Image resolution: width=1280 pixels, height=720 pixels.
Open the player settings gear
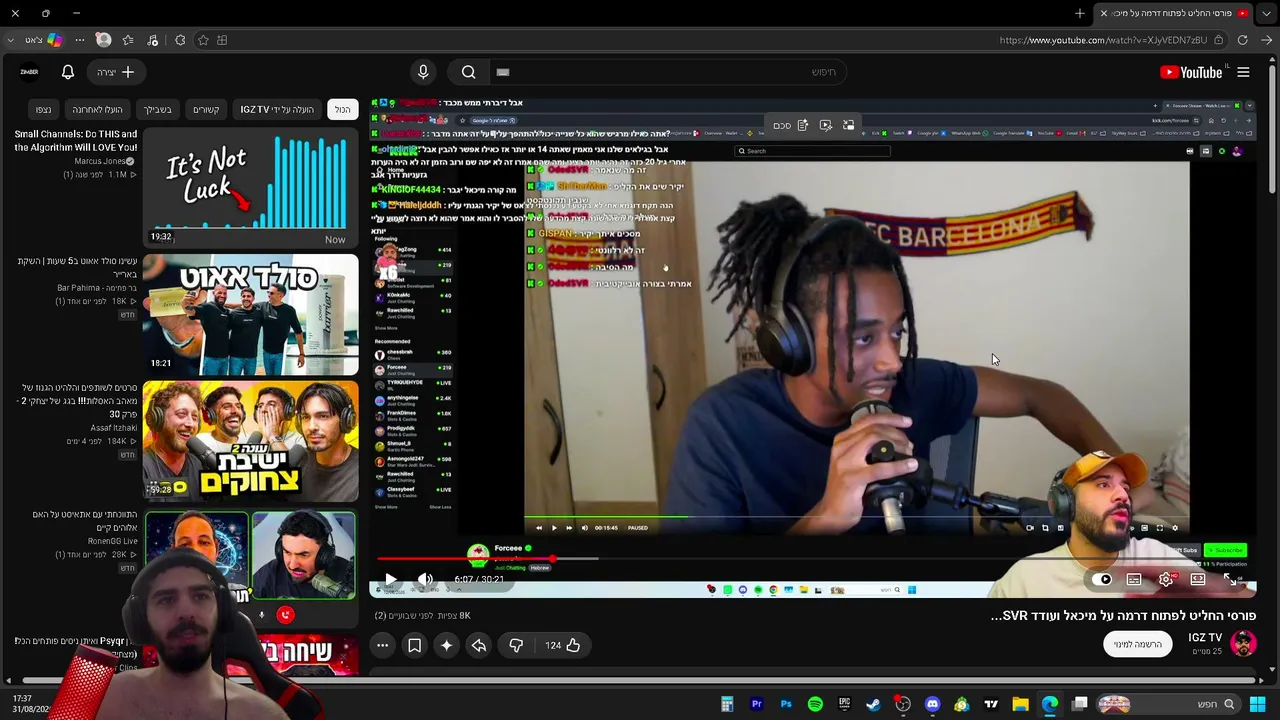1166,579
